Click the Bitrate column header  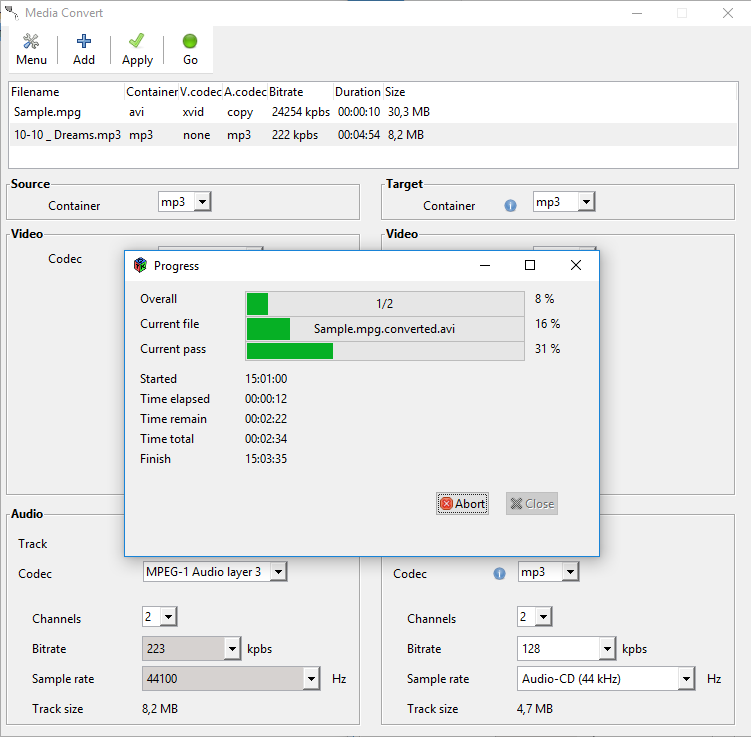click(x=300, y=91)
